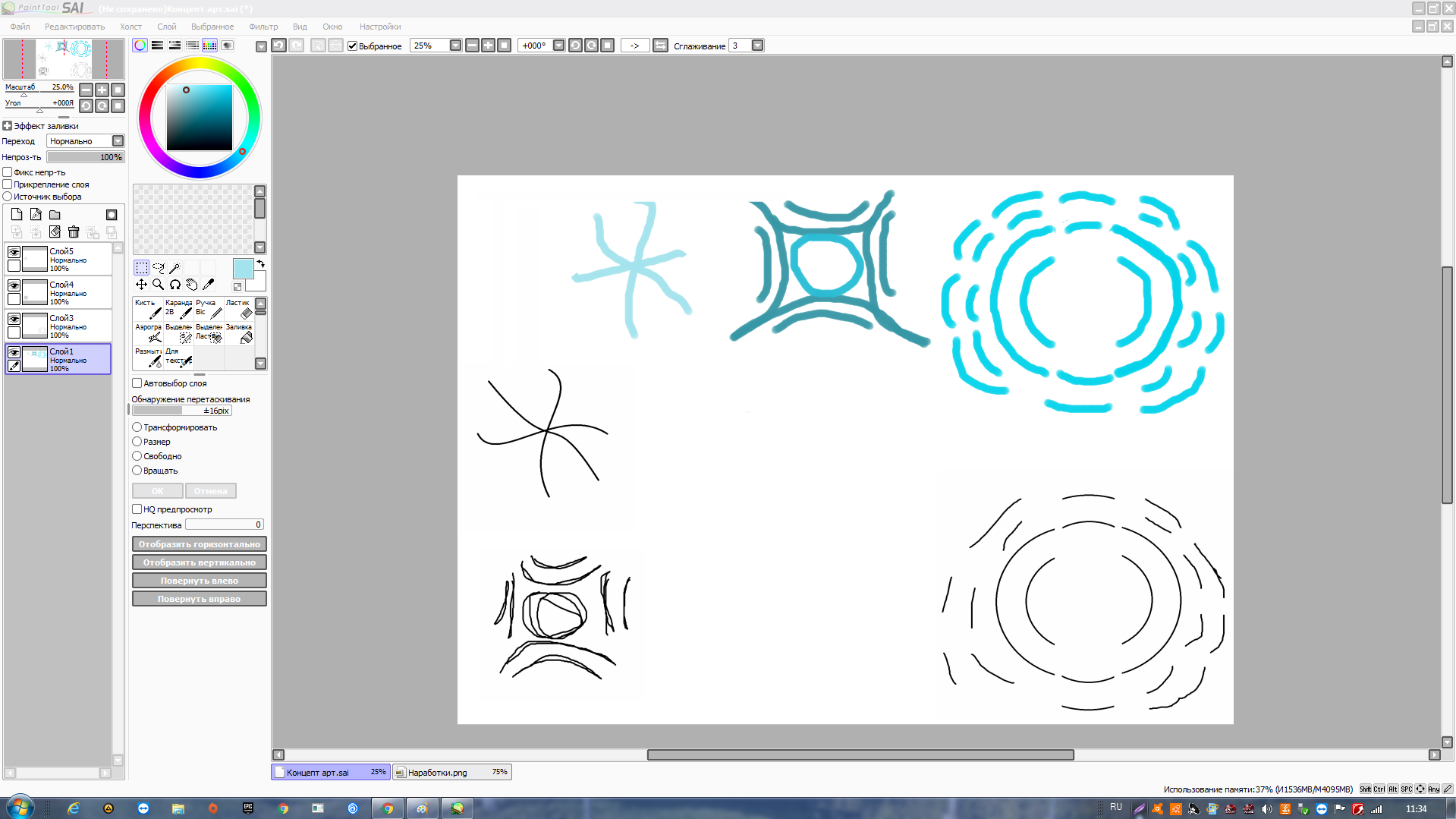Click Повернуть вправо button
The width and height of the screenshot is (1456, 819).
click(x=200, y=599)
